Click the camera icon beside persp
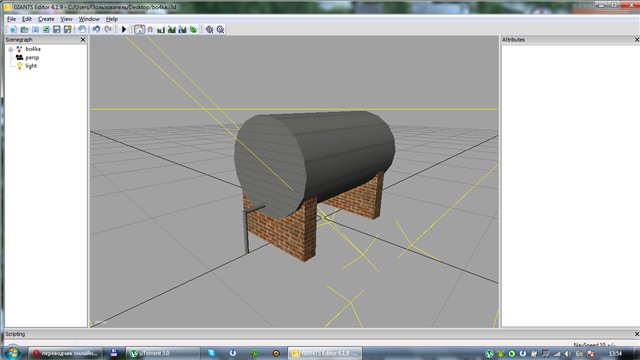This screenshot has height=360, width=640. (19, 58)
